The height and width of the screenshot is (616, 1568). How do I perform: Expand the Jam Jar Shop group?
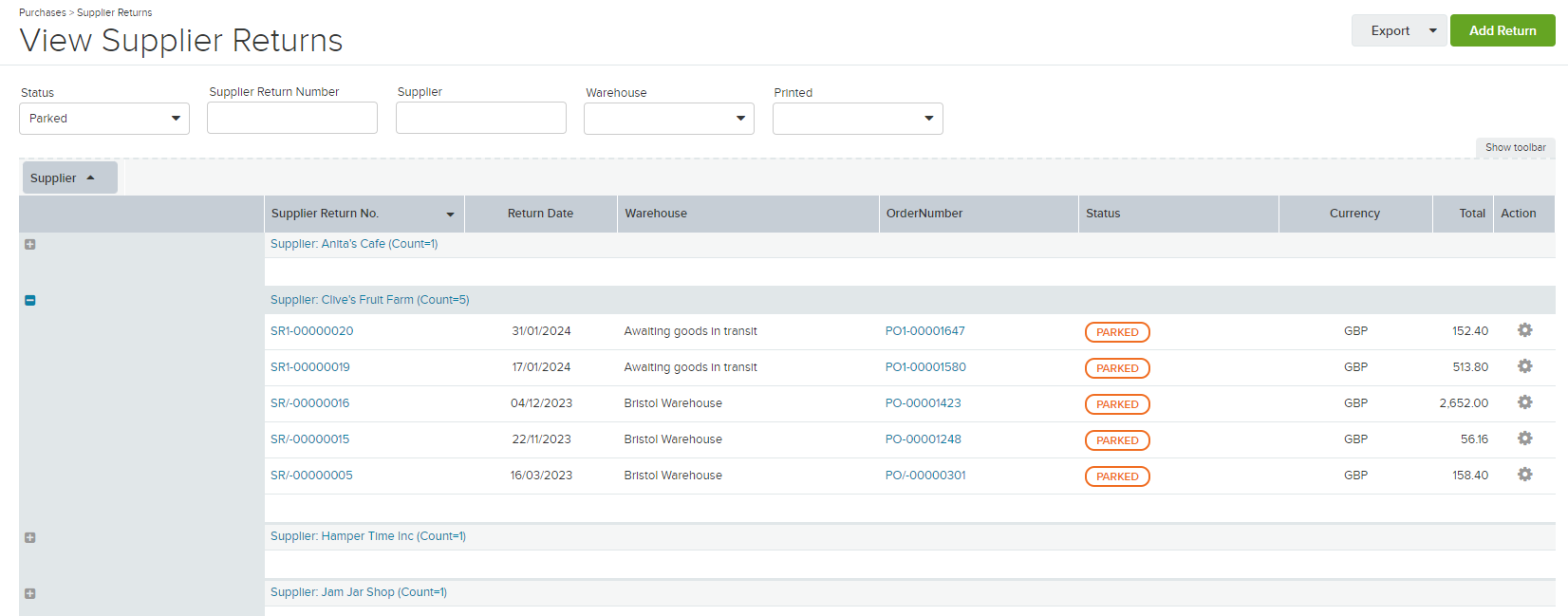(30, 594)
